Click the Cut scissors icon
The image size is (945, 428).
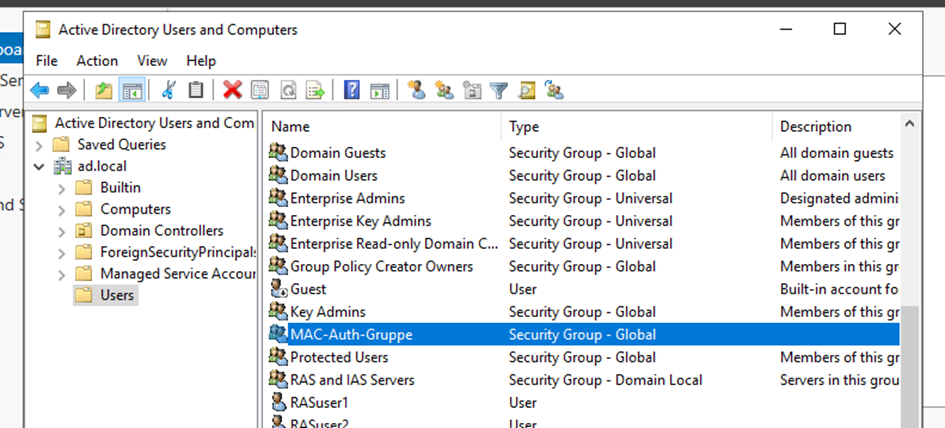click(x=168, y=91)
